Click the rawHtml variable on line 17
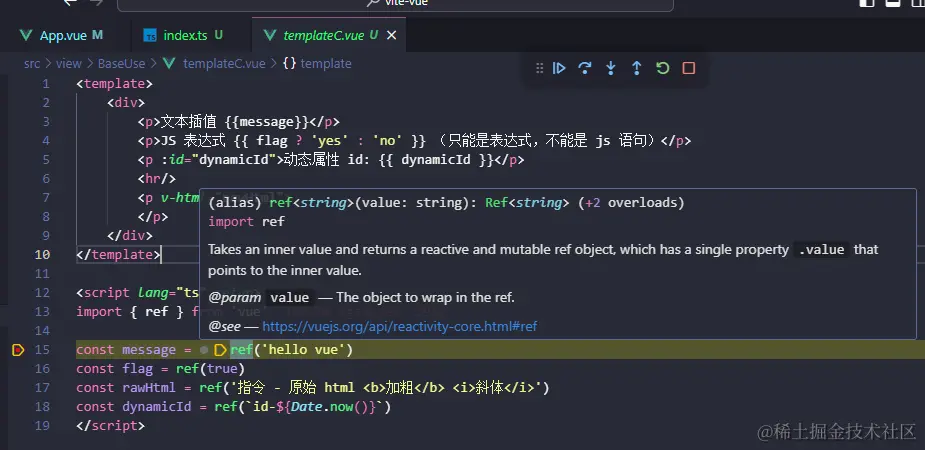Screen dimensions: 925x450 coord(149,388)
